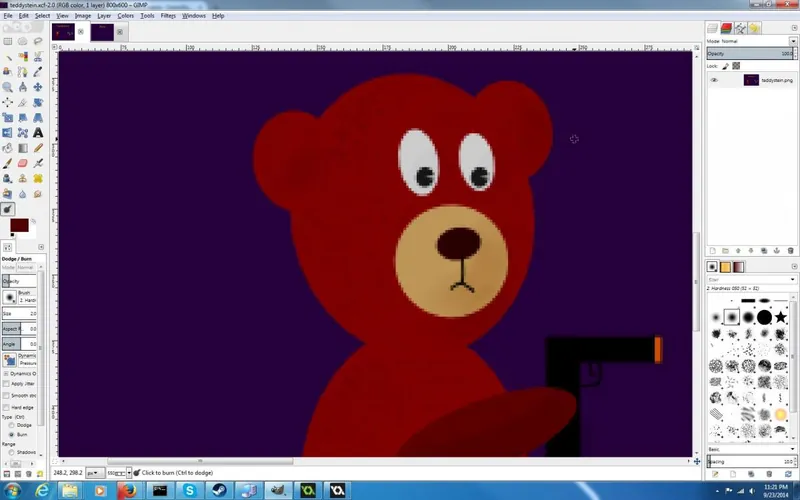Screen dimensions: 800x500
Task: Duplicate the layer via Layers panel button
Action: (x=764, y=251)
